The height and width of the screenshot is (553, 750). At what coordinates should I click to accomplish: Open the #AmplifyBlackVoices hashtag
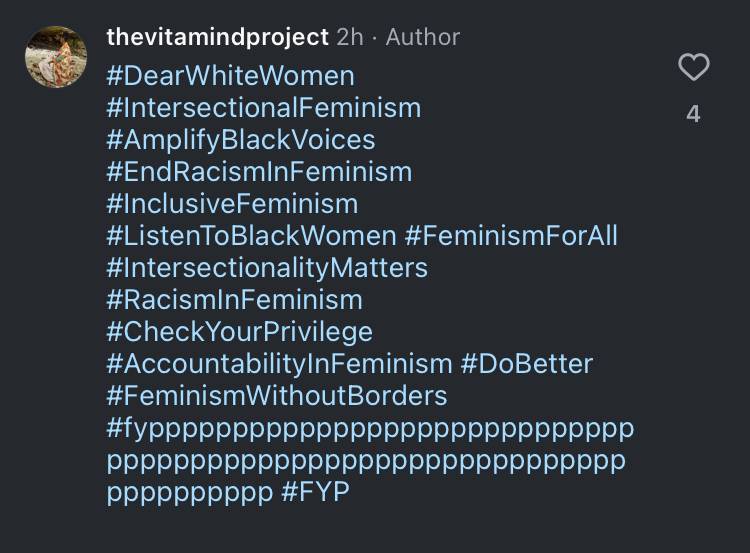(x=241, y=140)
